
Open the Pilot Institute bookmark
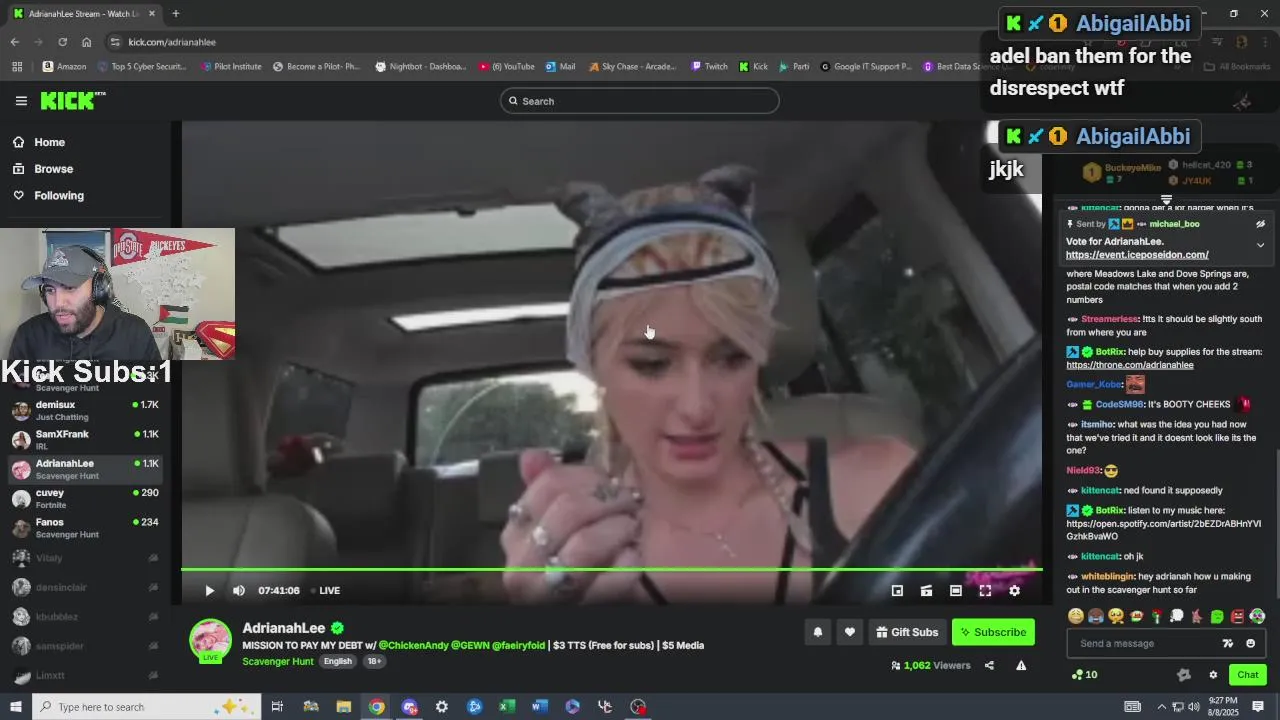[x=230, y=67]
